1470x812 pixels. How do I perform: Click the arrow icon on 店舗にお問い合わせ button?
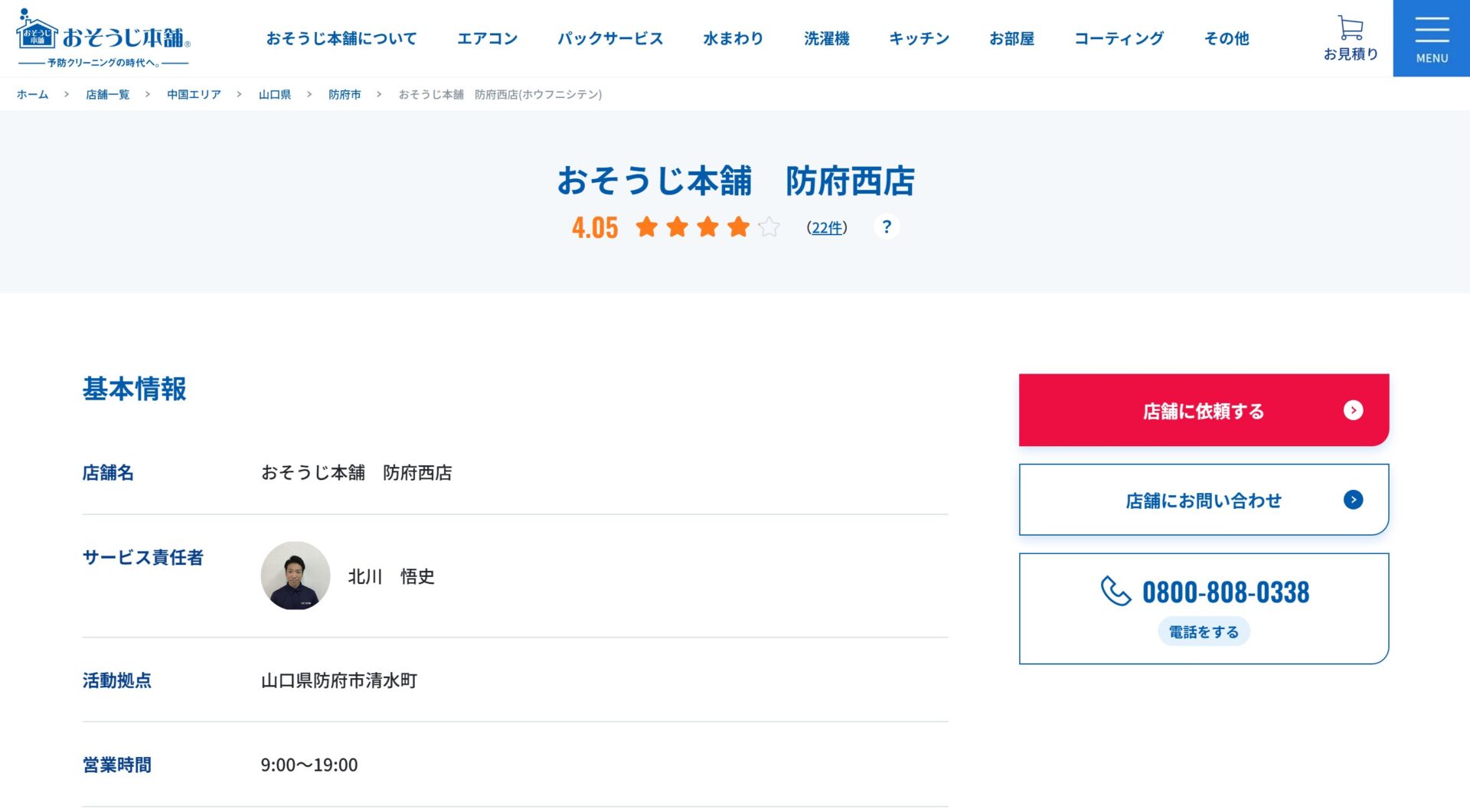(x=1353, y=500)
